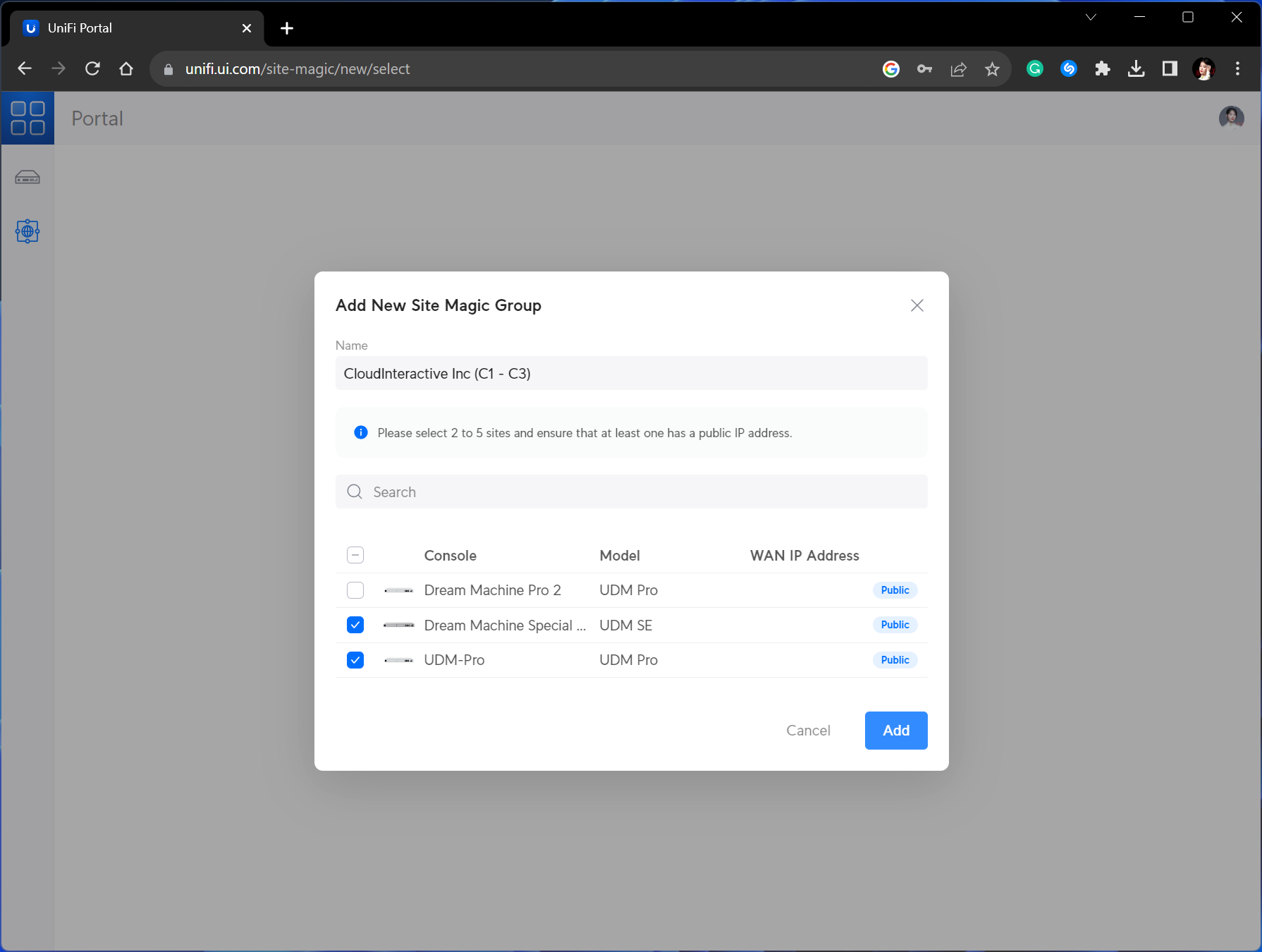The image size is (1262, 952).
Task: Bookmark this page with the star
Action: pos(992,68)
